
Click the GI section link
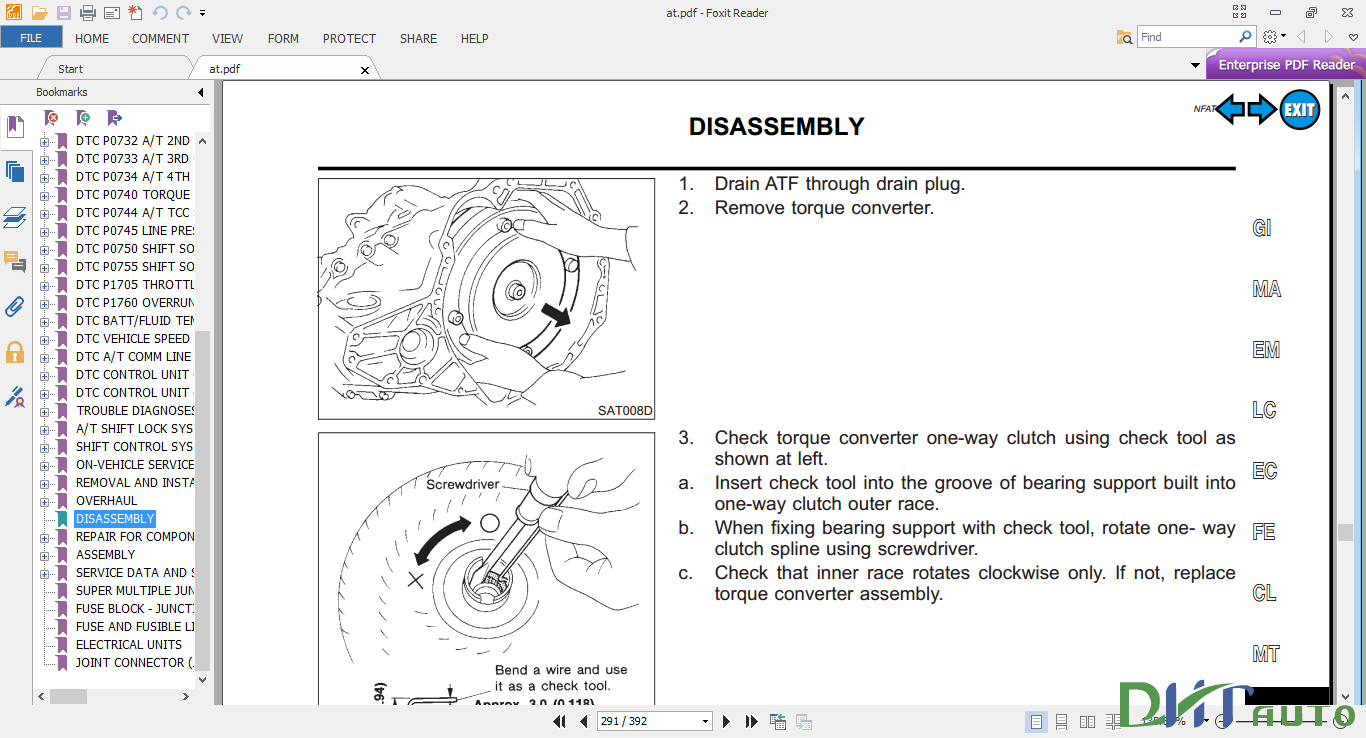tap(1262, 228)
